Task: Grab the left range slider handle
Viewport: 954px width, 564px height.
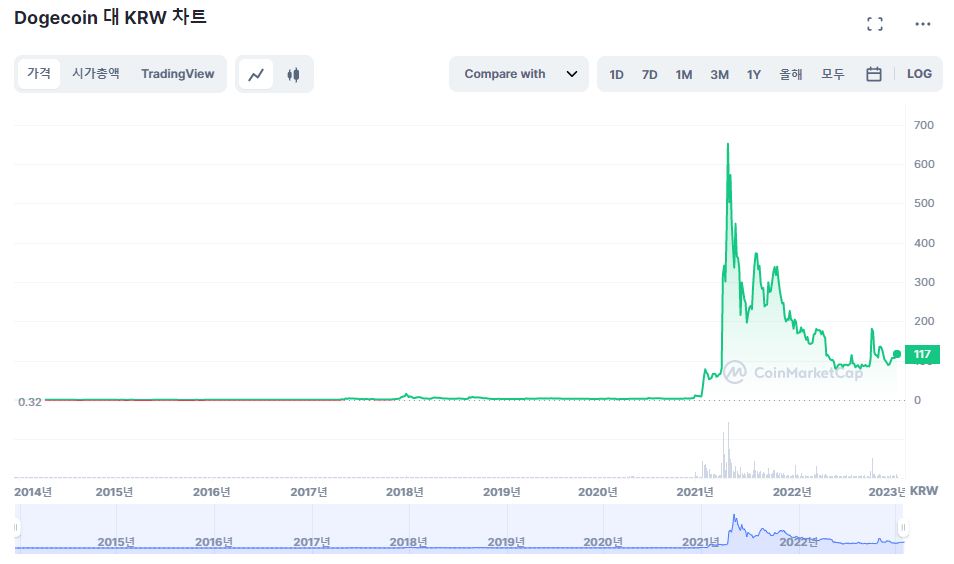Action: tap(16, 527)
